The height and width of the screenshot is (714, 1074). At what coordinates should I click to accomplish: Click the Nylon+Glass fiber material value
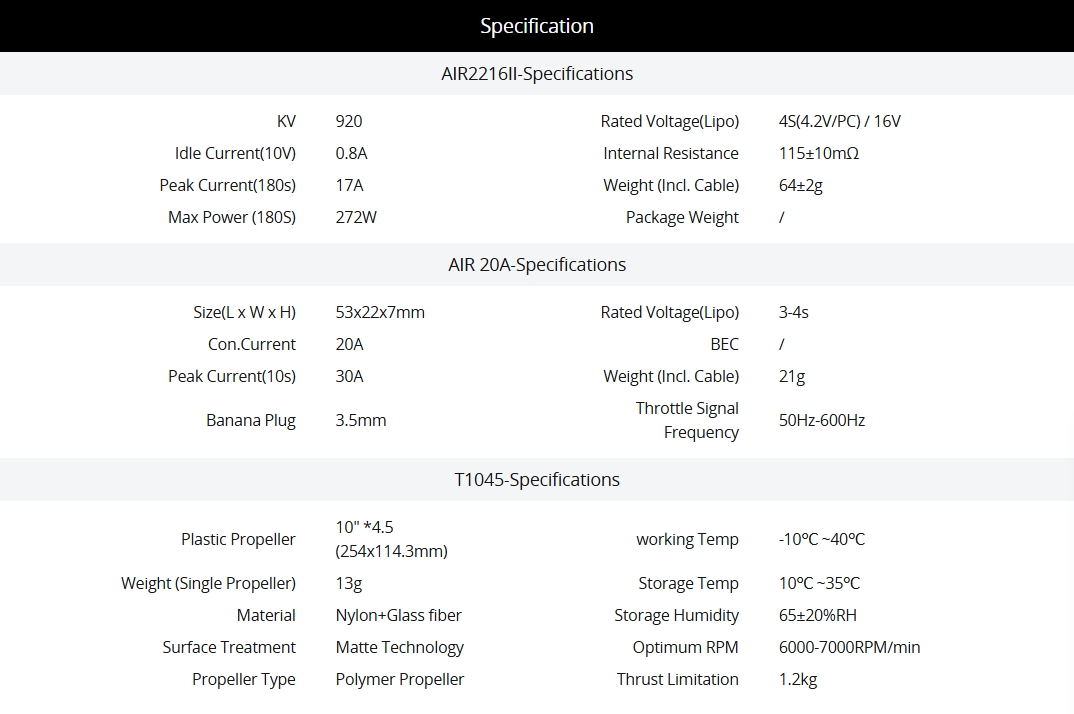[398, 615]
